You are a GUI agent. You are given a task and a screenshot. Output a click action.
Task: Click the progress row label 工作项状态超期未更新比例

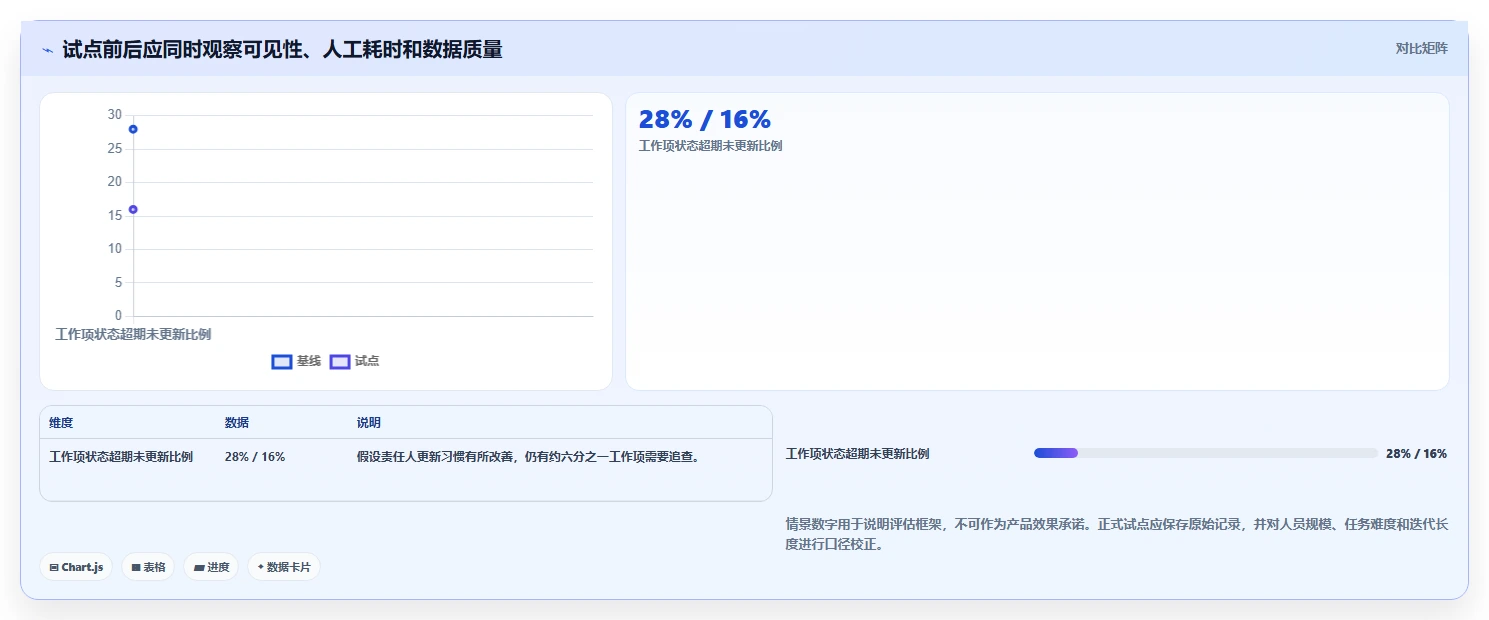(x=857, y=454)
